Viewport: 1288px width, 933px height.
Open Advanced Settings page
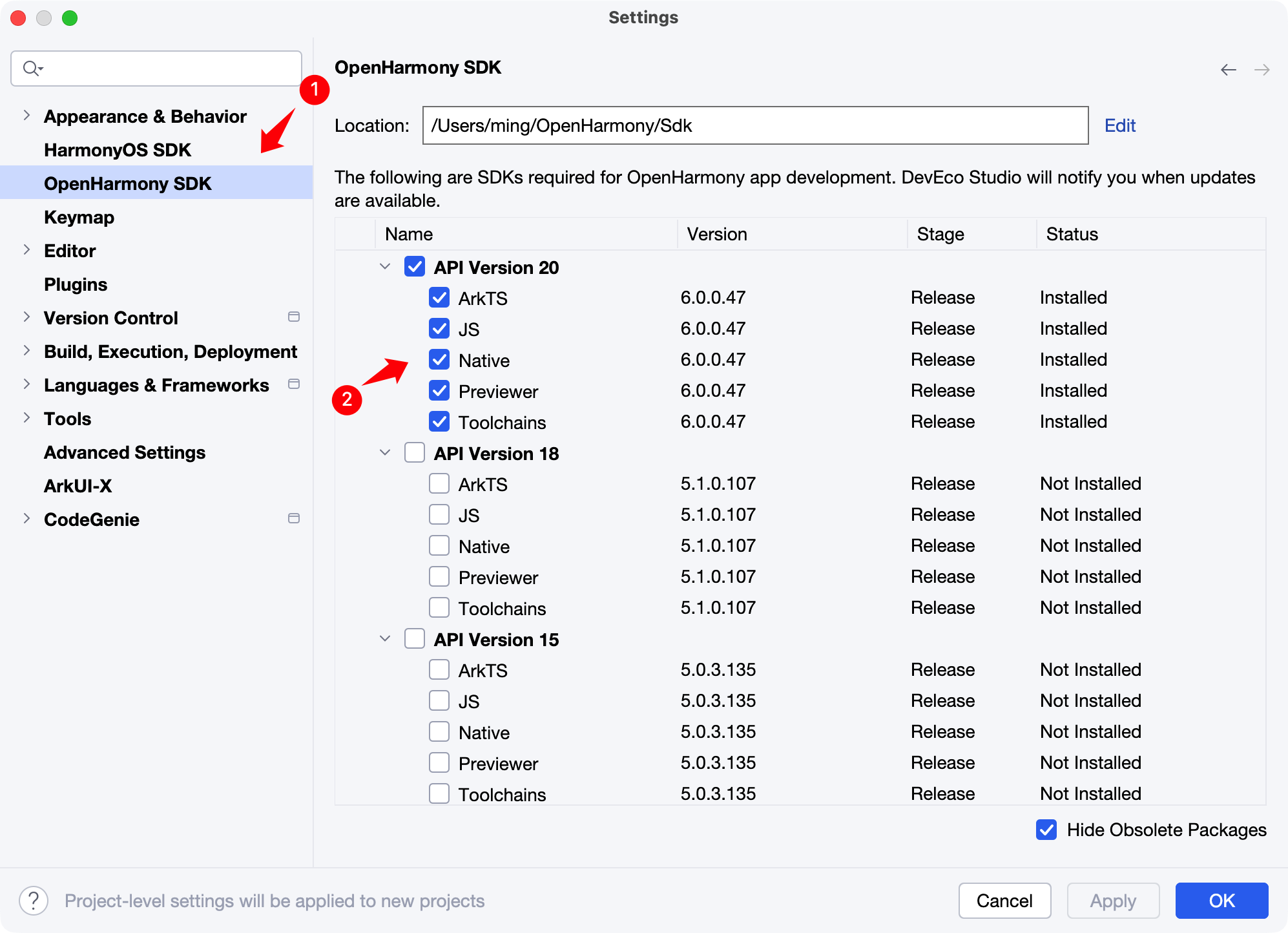pos(125,452)
